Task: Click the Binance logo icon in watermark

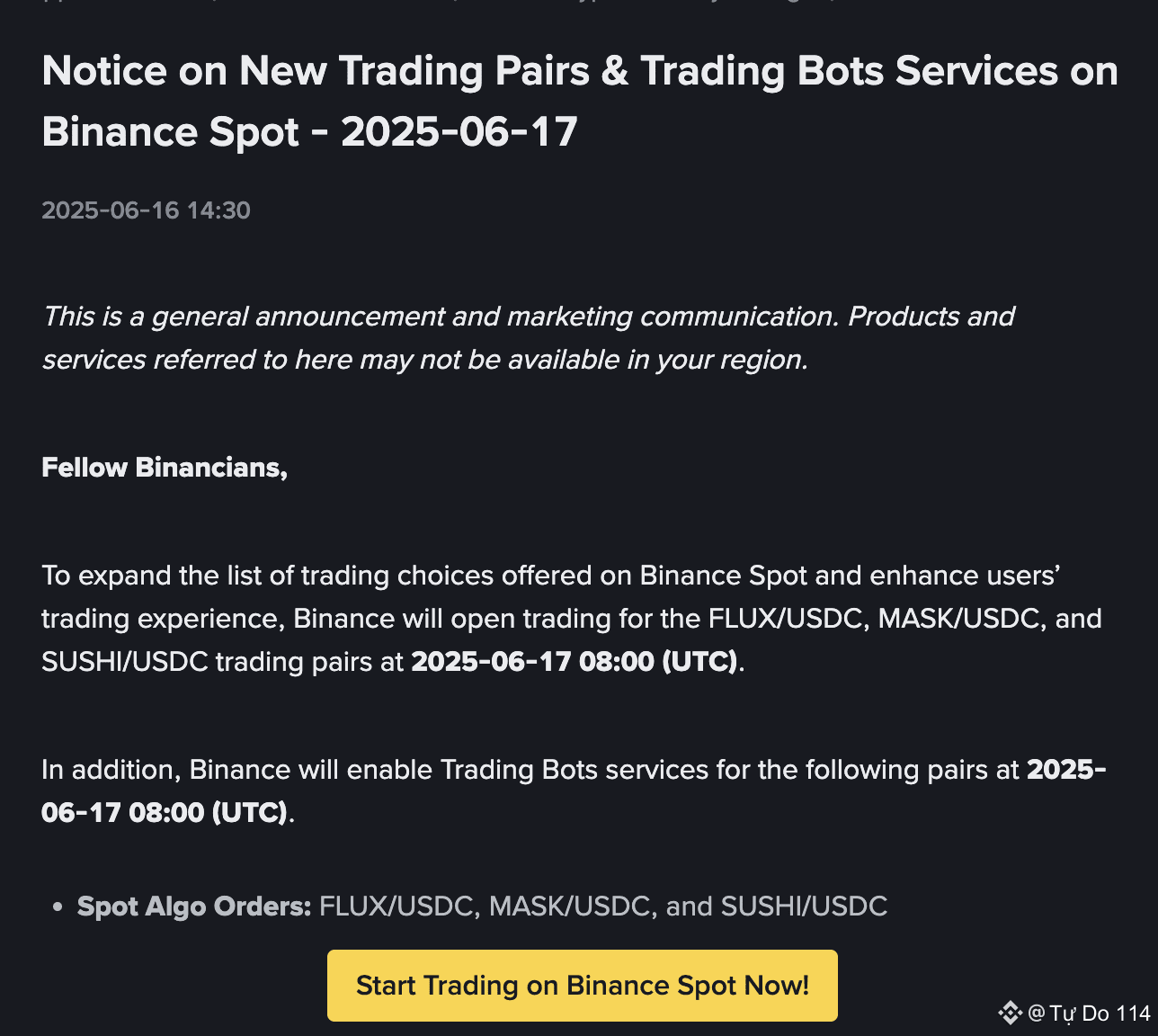Action: pyautogui.click(x=1010, y=1014)
